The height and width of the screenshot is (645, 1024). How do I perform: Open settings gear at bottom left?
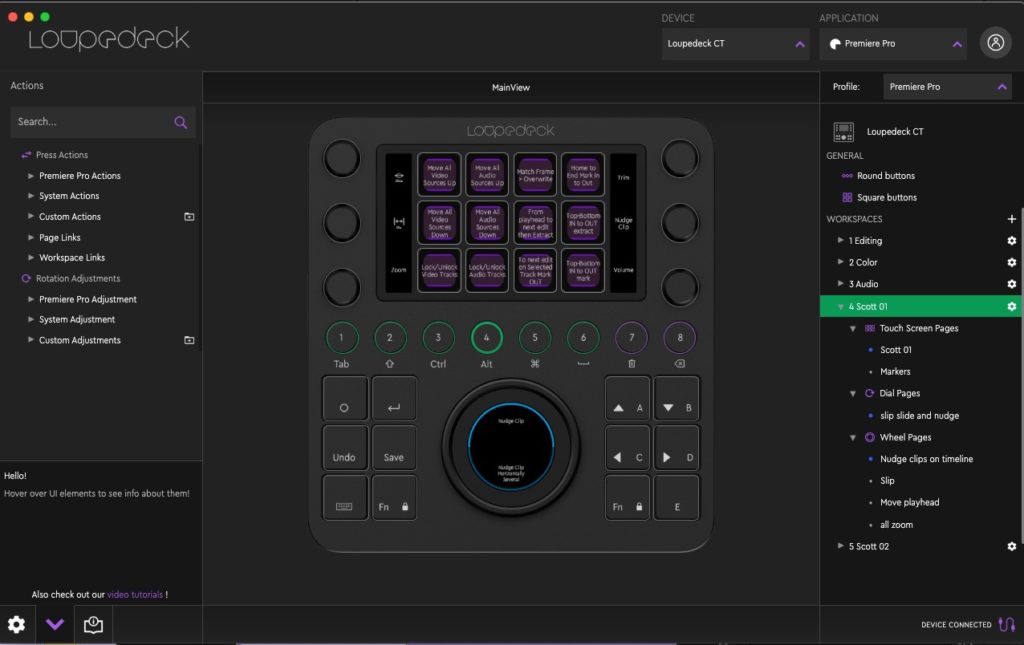coord(16,625)
